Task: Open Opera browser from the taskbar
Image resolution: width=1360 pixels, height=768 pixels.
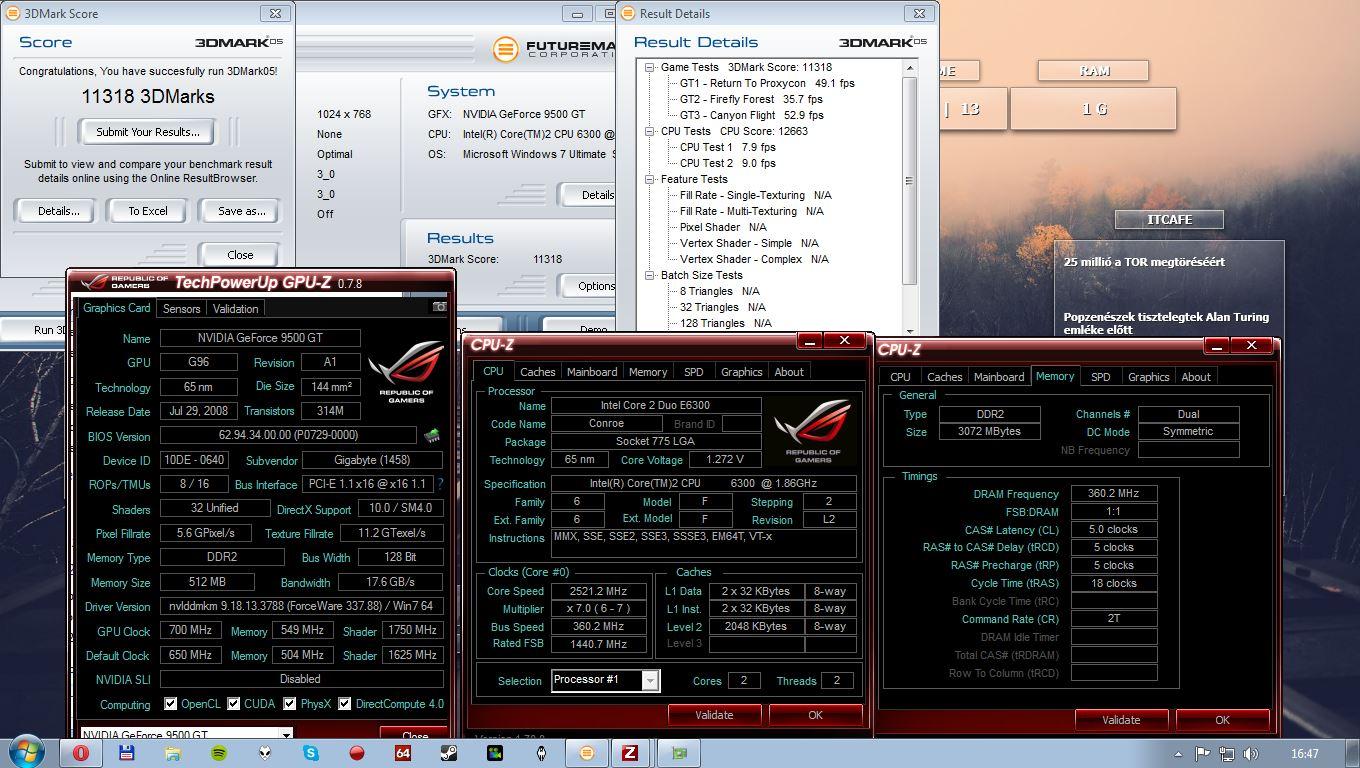Action: point(81,753)
